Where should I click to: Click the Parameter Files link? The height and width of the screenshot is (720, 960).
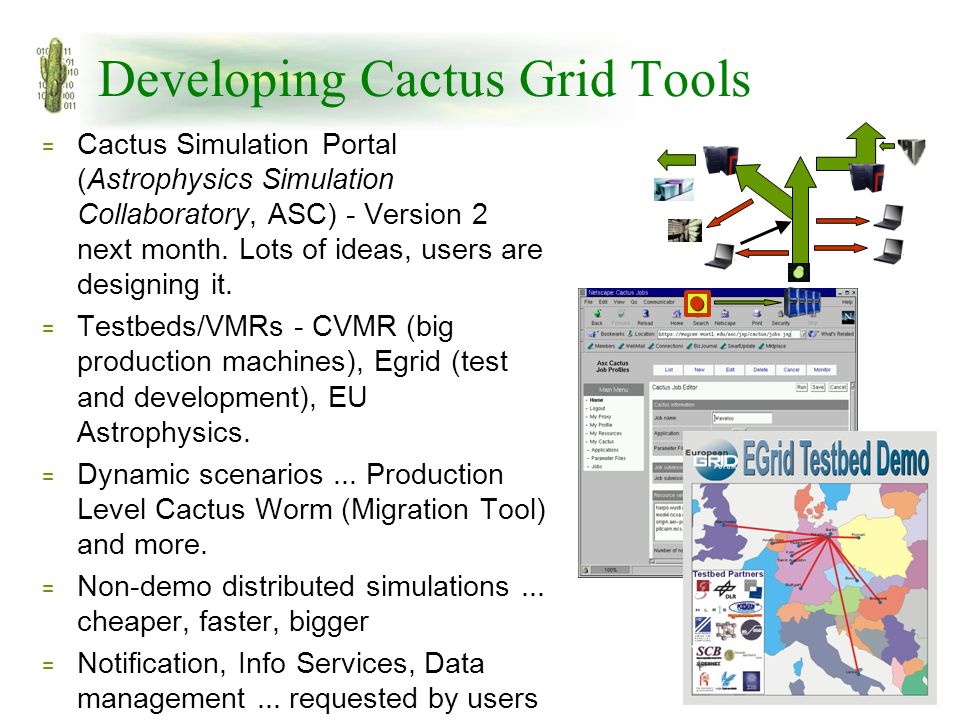609,458
